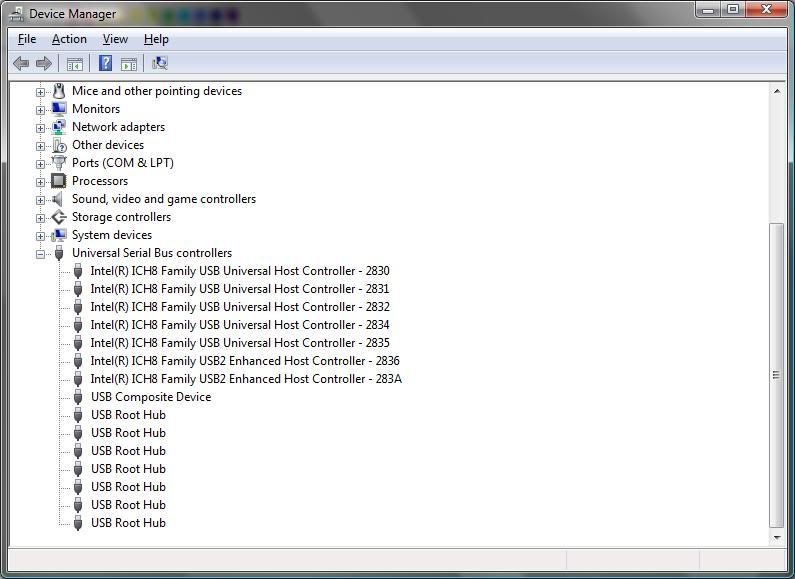This screenshot has width=795, height=579.
Task: Select System devices label in tree
Action: coord(112,235)
